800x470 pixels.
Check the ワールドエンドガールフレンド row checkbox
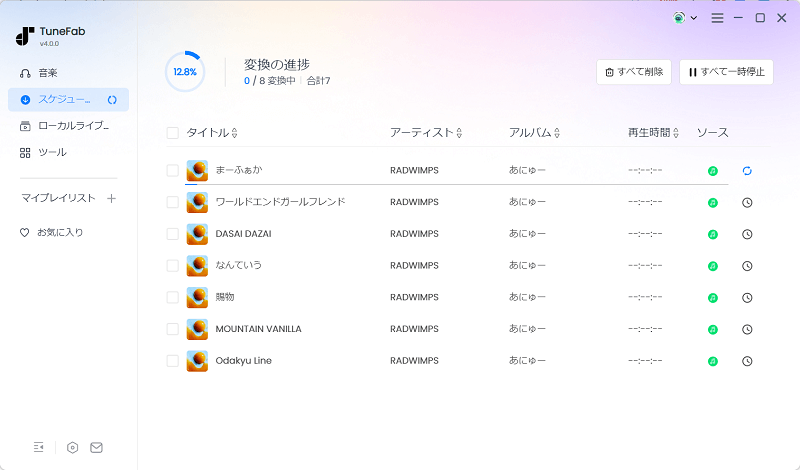173,202
